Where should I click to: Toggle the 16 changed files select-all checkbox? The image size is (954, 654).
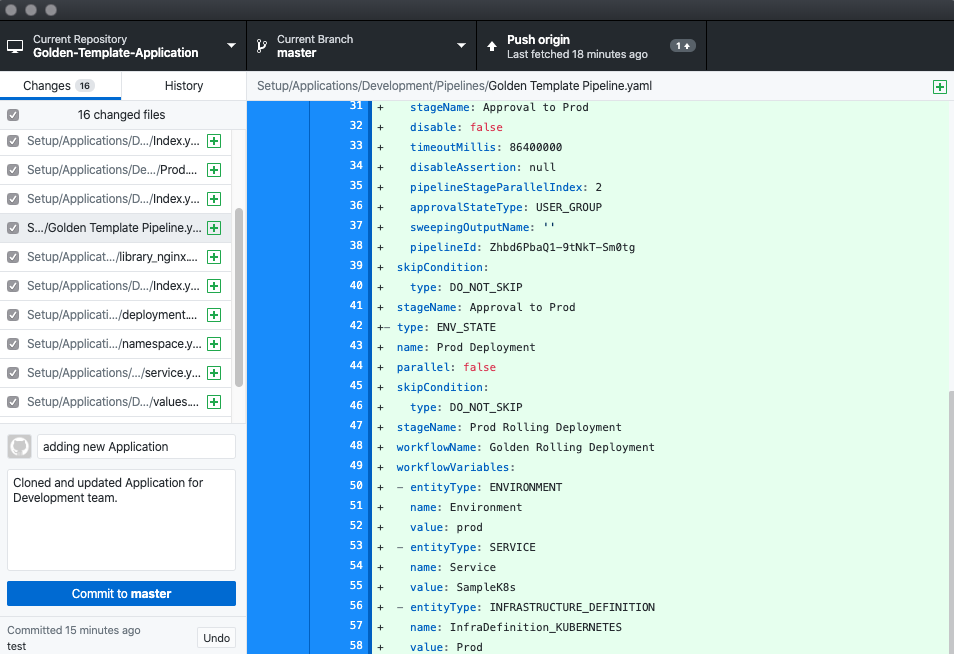[13, 115]
